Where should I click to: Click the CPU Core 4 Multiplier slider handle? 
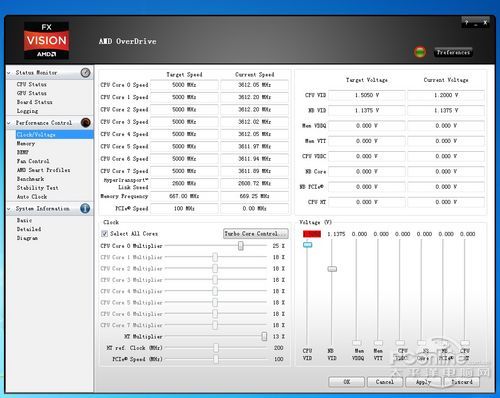click(x=215, y=291)
